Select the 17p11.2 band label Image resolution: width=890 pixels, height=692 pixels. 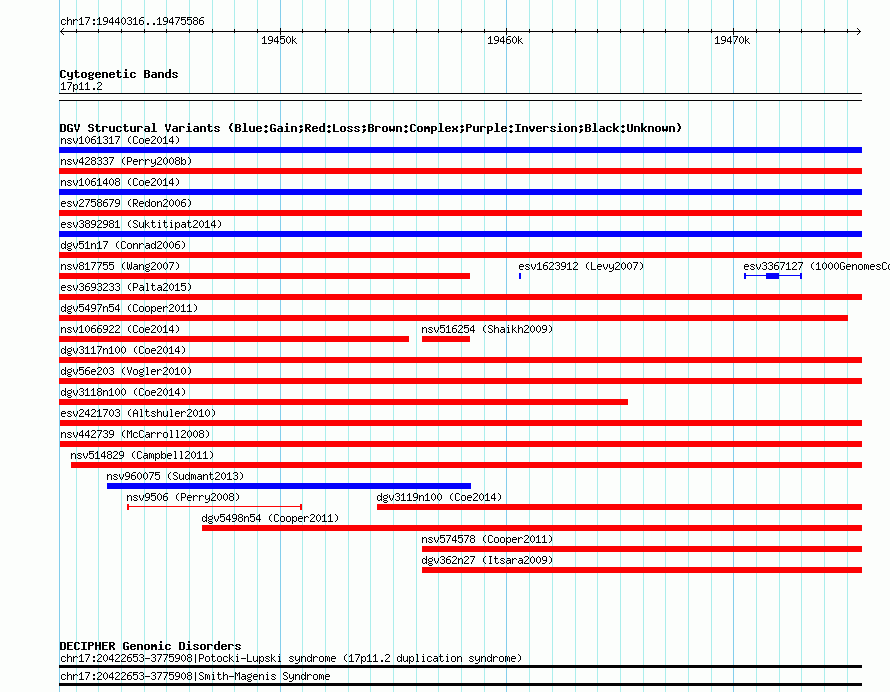[x=81, y=86]
